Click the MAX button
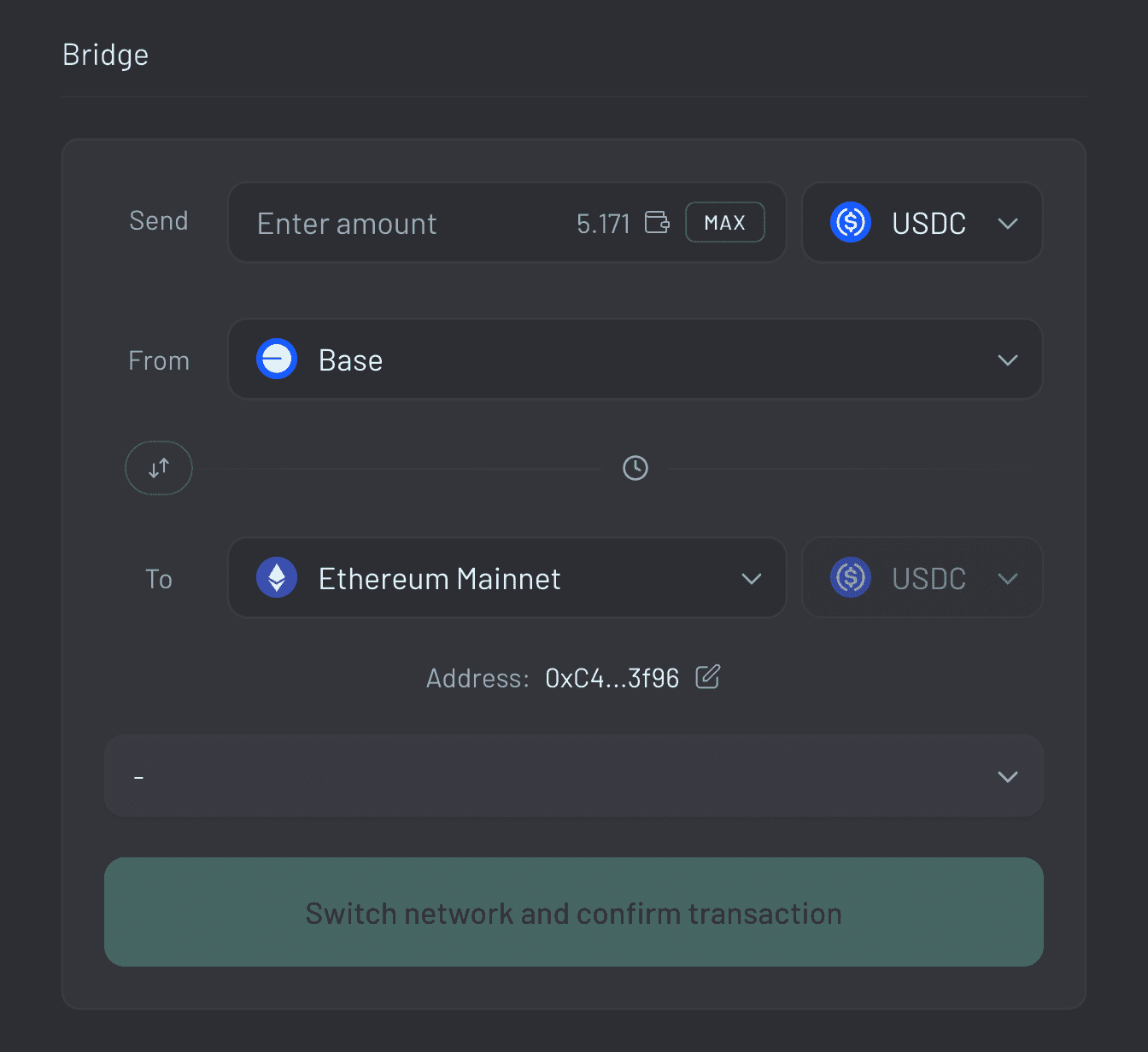 point(724,222)
